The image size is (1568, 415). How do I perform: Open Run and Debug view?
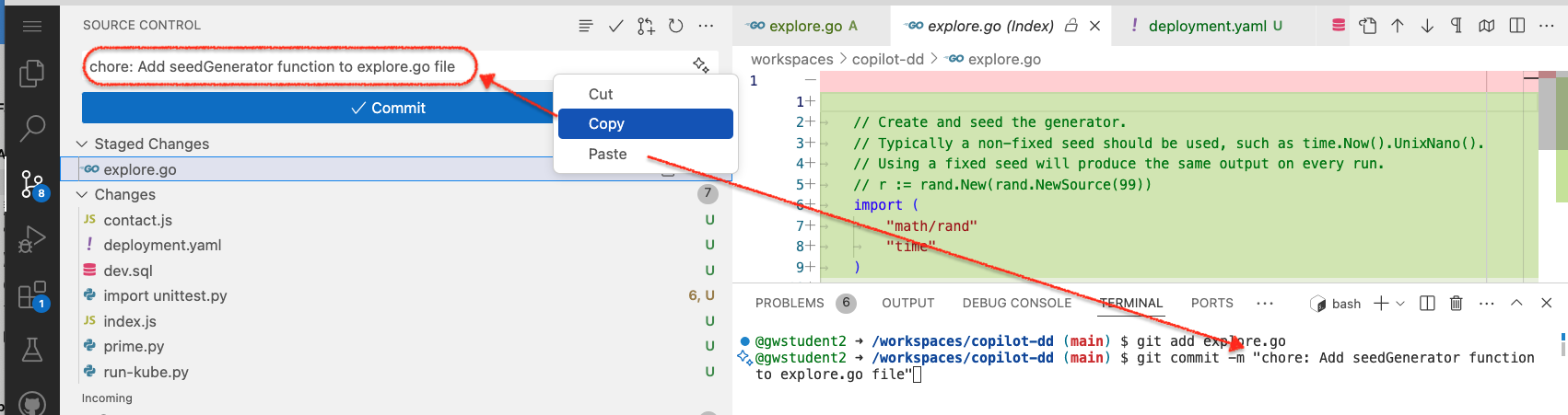coord(32,239)
